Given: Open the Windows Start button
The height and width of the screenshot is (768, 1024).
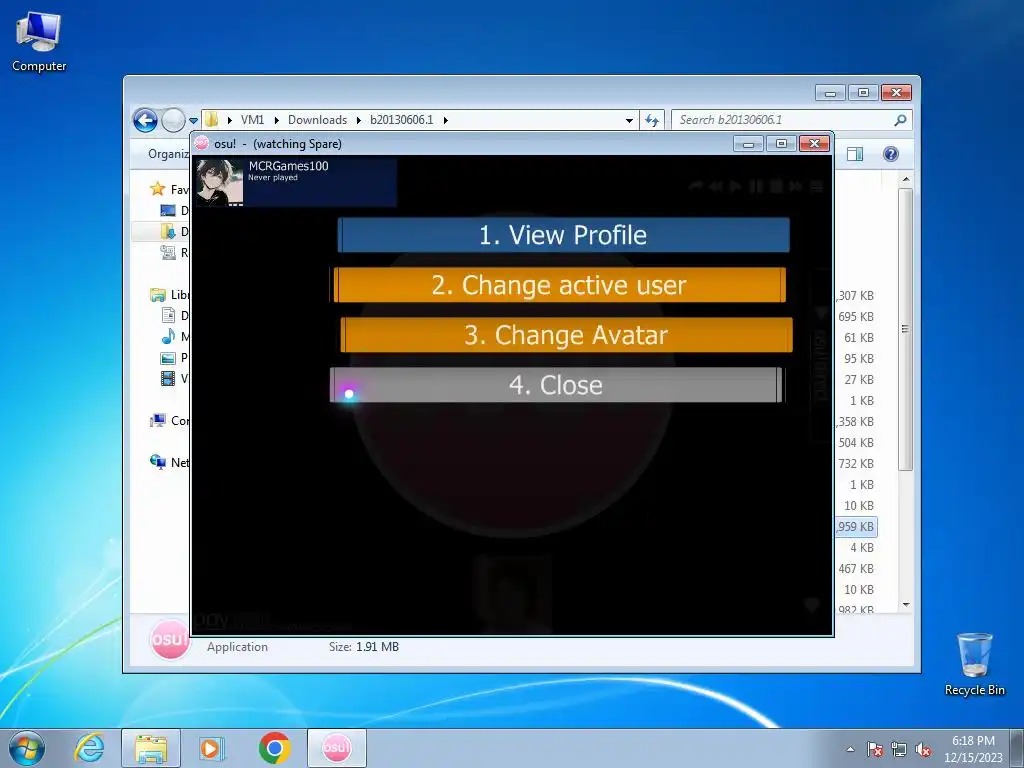Looking at the screenshot, I should pyautogui.click(x=27, y=748).
